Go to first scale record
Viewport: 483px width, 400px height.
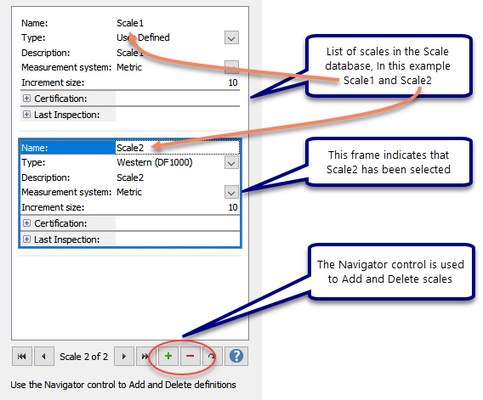point(22,356)
